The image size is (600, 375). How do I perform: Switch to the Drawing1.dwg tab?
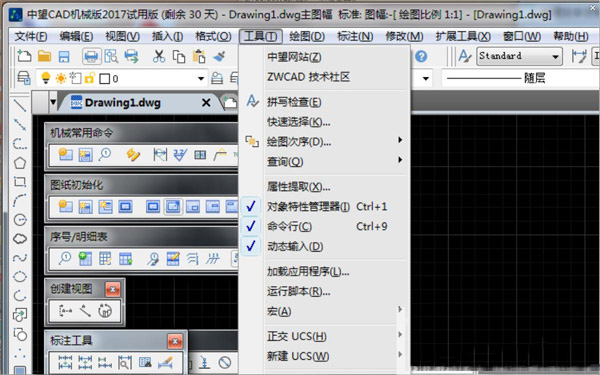pos(122,103)
